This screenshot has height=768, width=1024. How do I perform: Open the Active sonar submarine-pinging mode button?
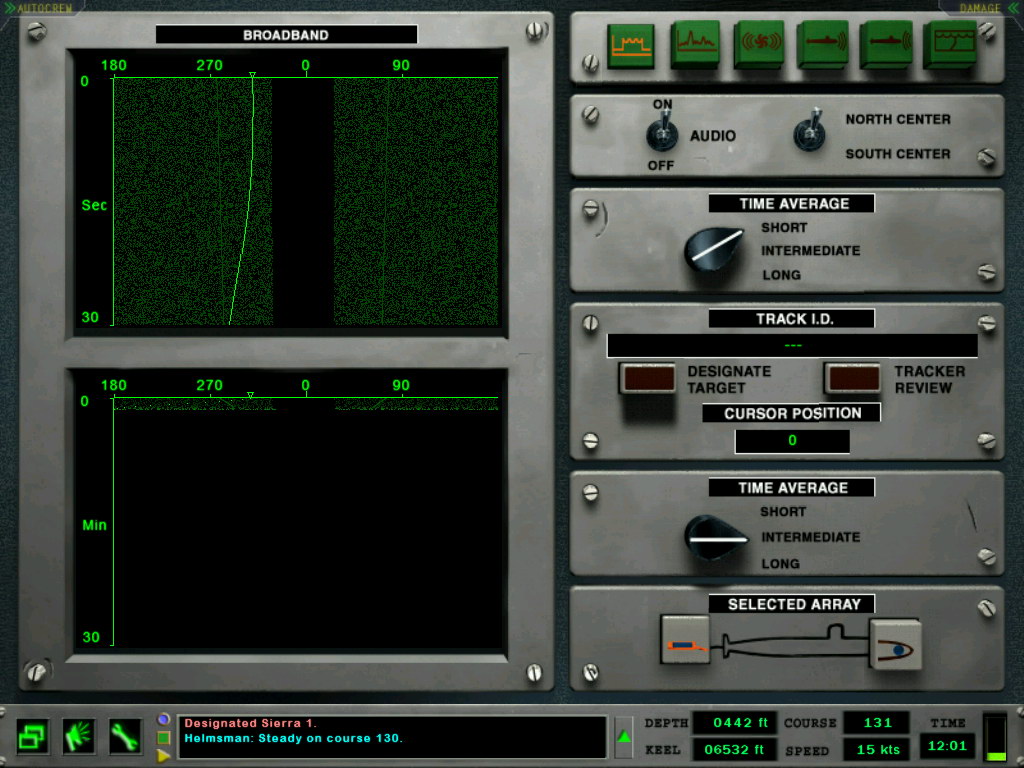(x=822, y=45)
